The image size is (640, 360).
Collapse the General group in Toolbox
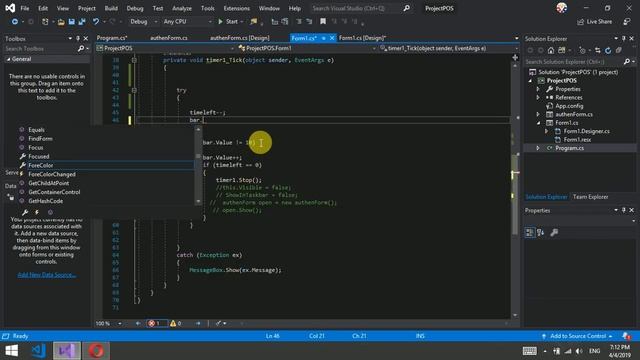pyautogui.click(x=8, y=59)
